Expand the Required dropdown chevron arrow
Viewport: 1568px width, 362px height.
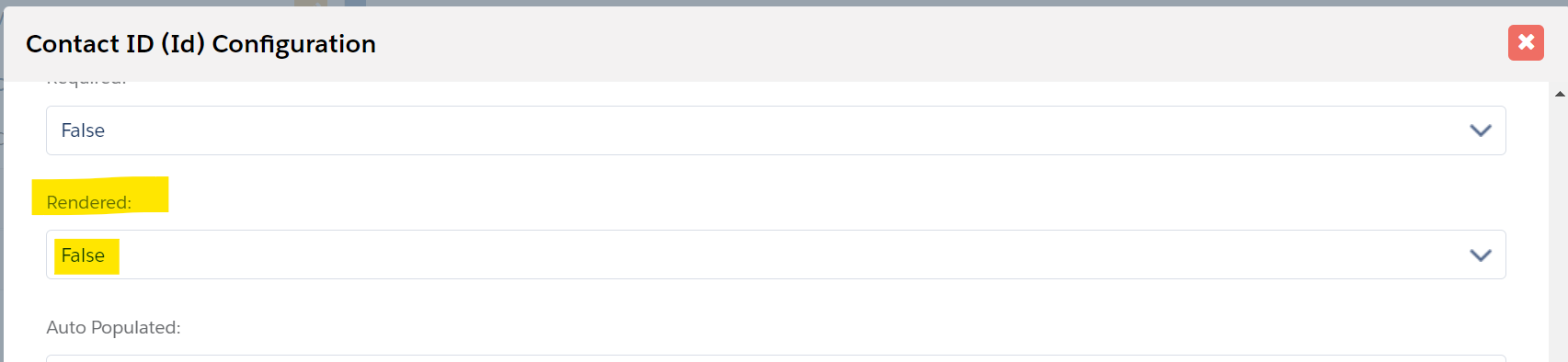click(x=1481, y=130)
